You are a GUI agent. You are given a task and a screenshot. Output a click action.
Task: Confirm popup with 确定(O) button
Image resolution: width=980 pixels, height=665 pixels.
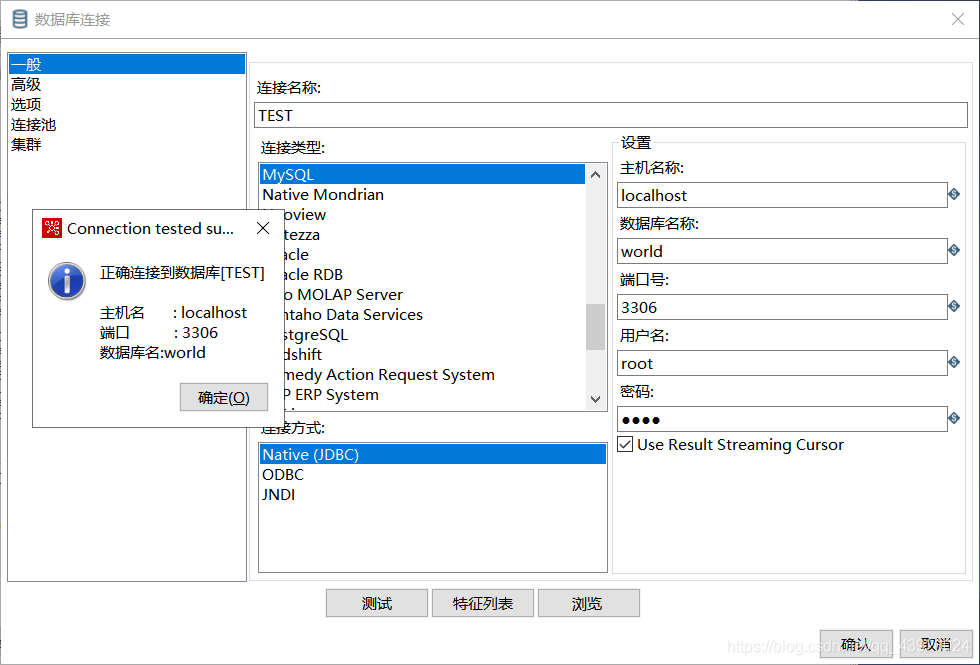click(x=224, y=398)
